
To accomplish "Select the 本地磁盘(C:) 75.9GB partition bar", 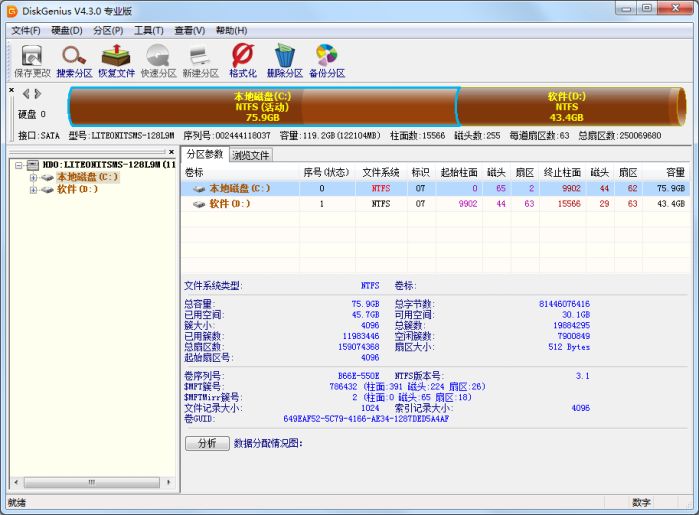I will 263,107.
